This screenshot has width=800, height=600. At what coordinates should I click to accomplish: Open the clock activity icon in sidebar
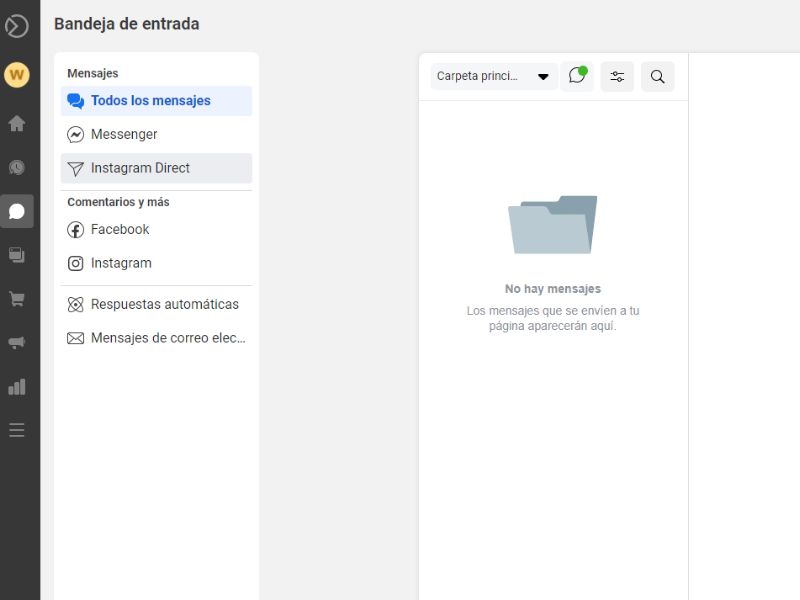coord(17,168)
